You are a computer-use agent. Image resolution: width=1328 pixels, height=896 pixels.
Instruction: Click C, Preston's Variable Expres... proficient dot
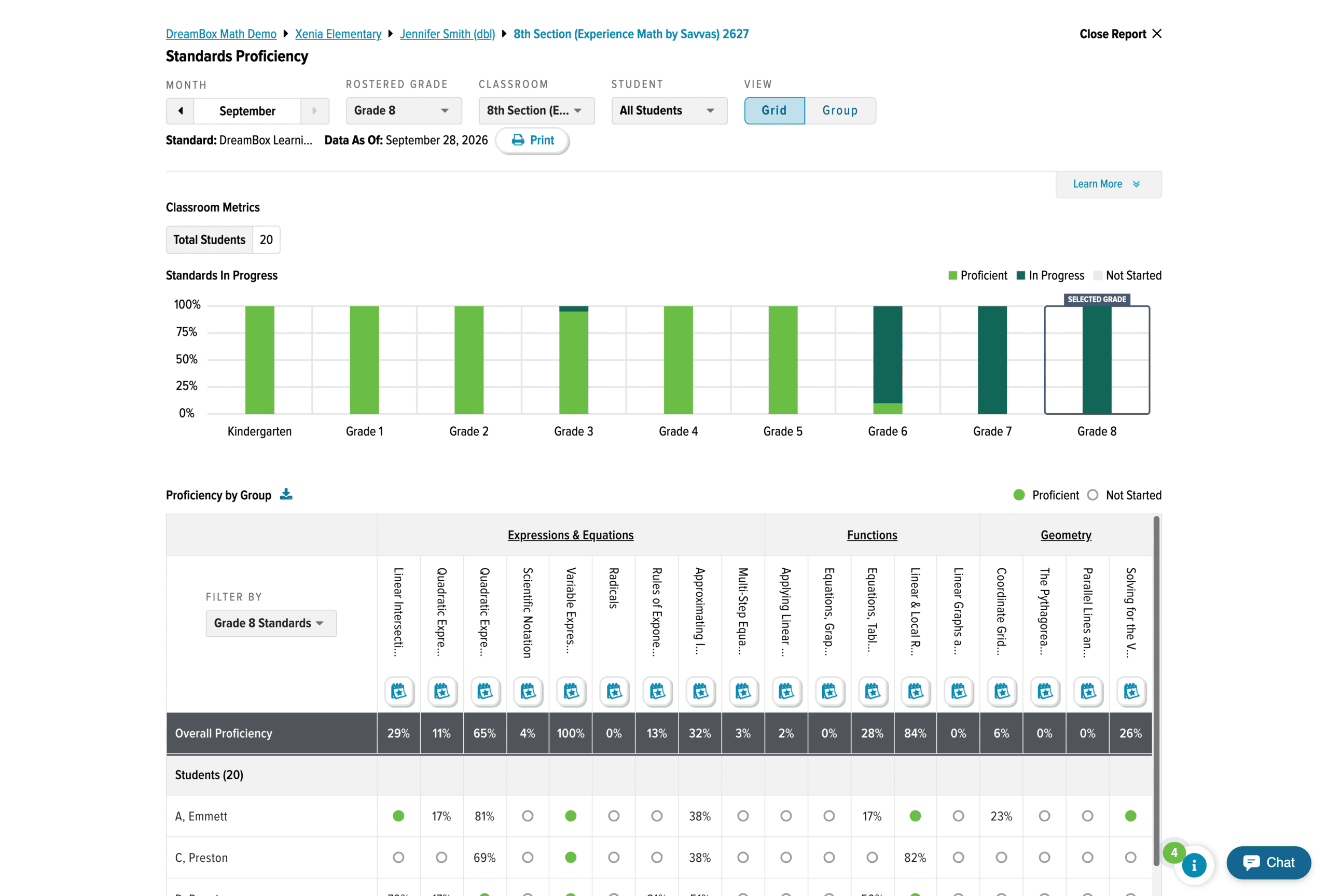click(x=571, y=858)
